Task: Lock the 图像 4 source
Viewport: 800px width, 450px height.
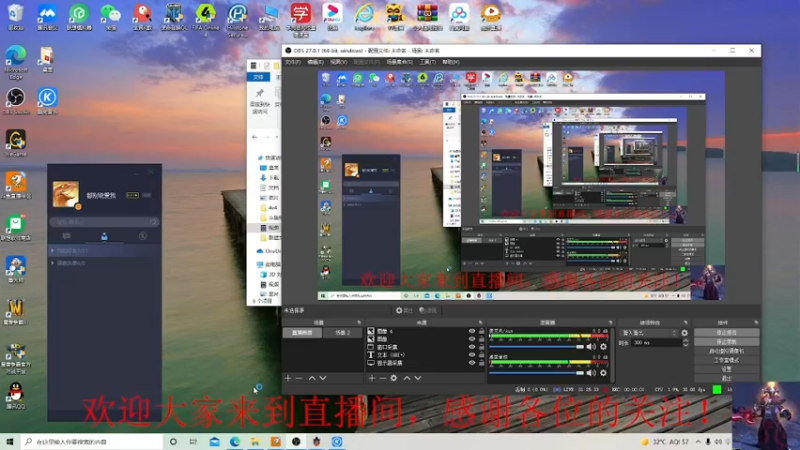Action: (481, 331)
